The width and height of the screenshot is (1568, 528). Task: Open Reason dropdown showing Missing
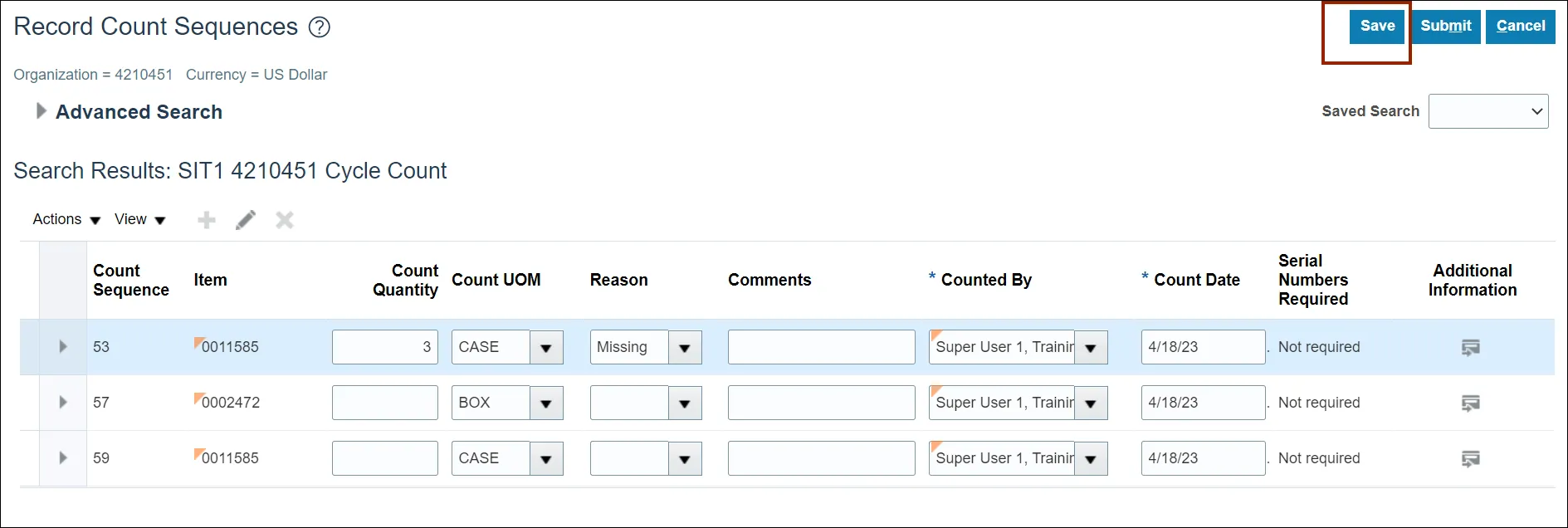pos(685,348)
